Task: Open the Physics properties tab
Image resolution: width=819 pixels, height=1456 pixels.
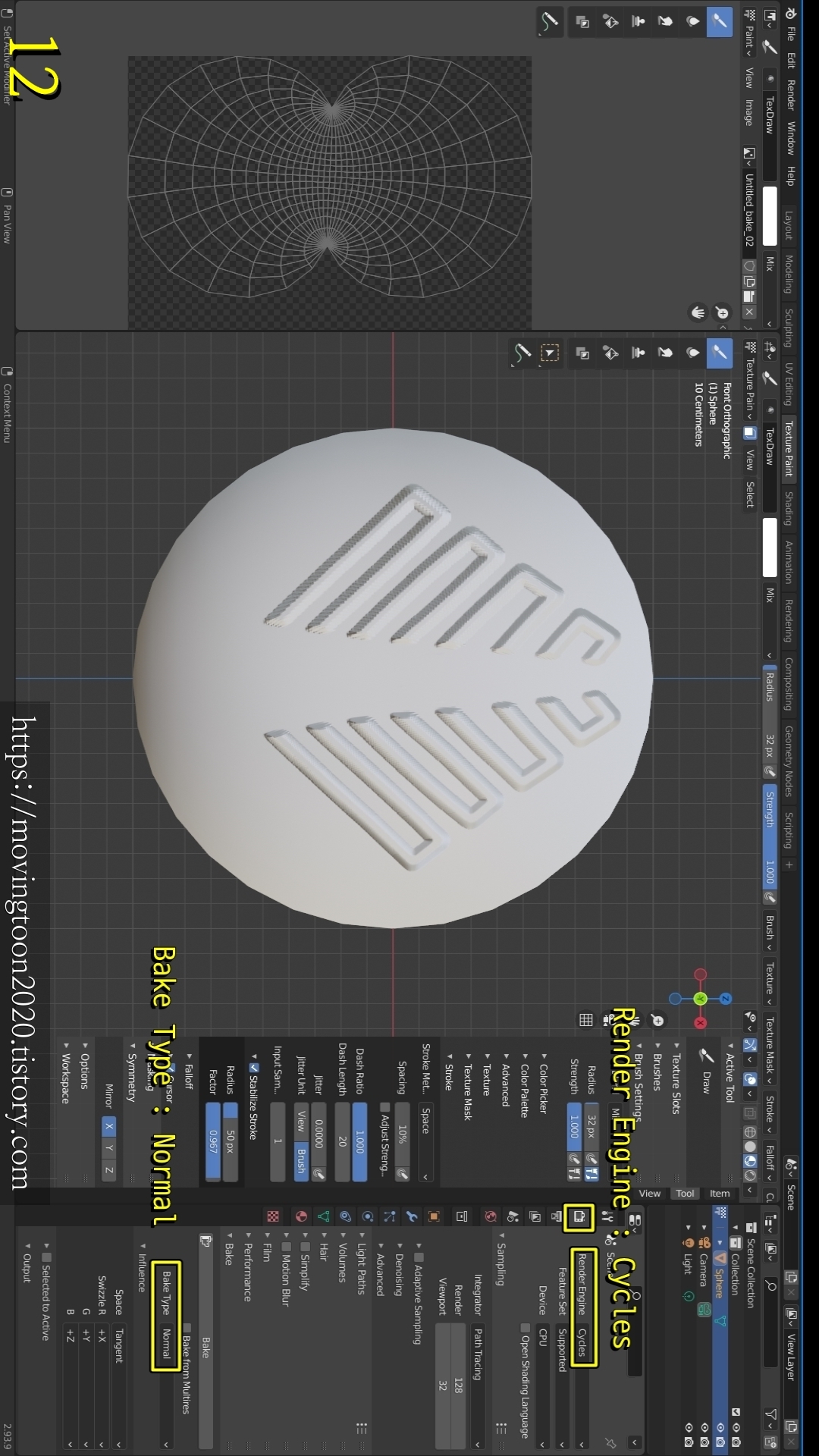Action: pos(368,1216)
